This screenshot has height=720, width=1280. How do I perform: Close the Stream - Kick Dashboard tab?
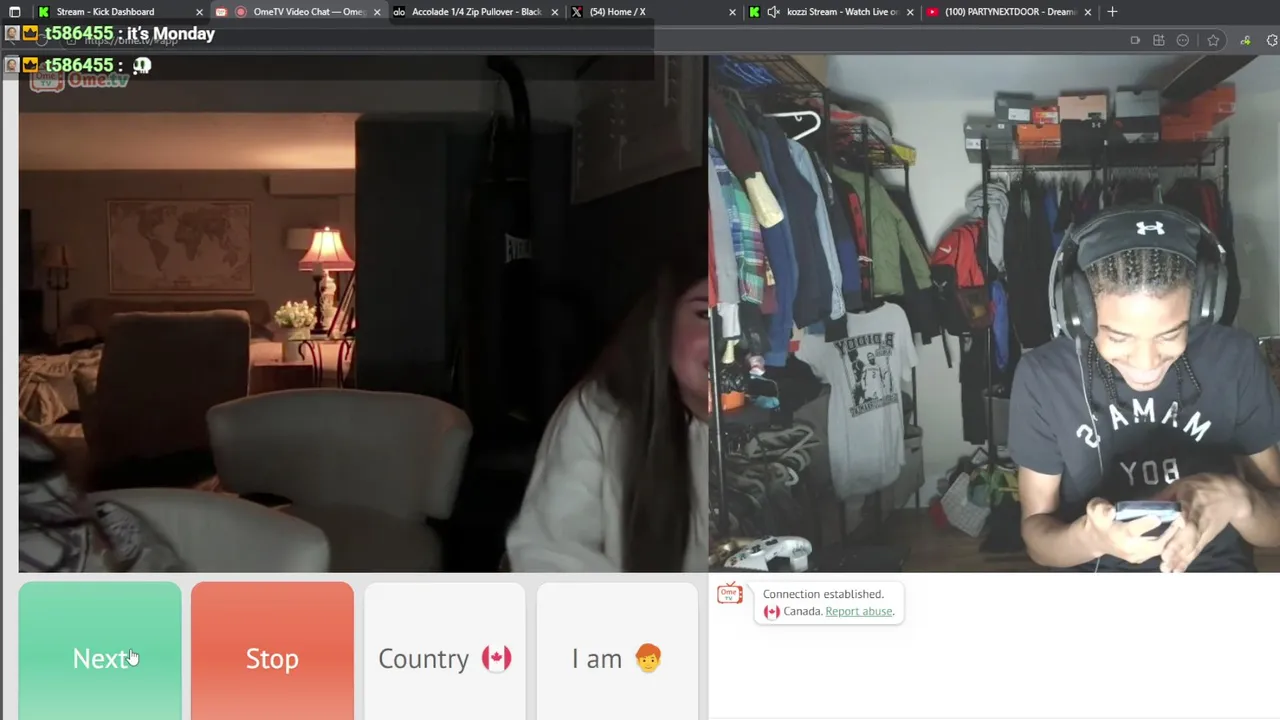pyautogui.click(x=199, y=12)
